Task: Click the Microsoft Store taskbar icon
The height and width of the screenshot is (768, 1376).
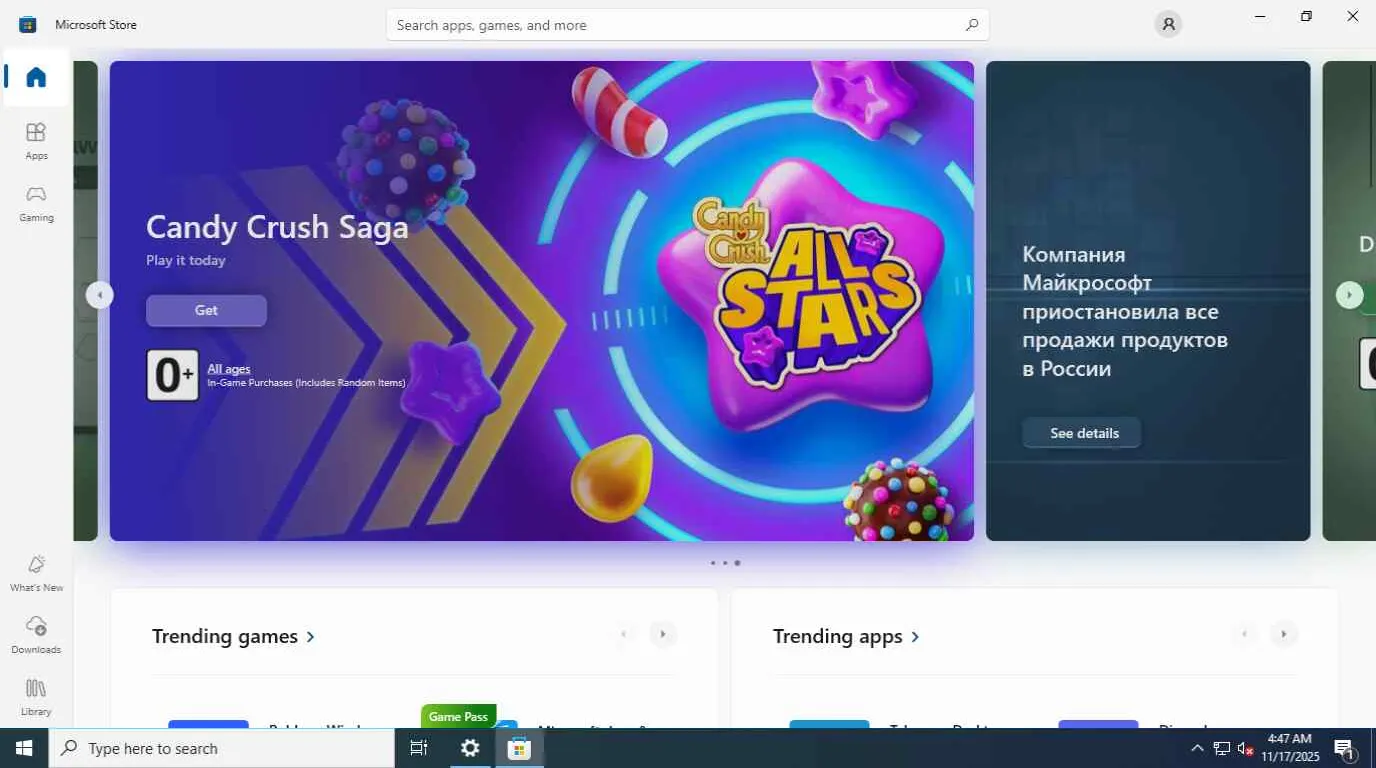Action: 519,748
